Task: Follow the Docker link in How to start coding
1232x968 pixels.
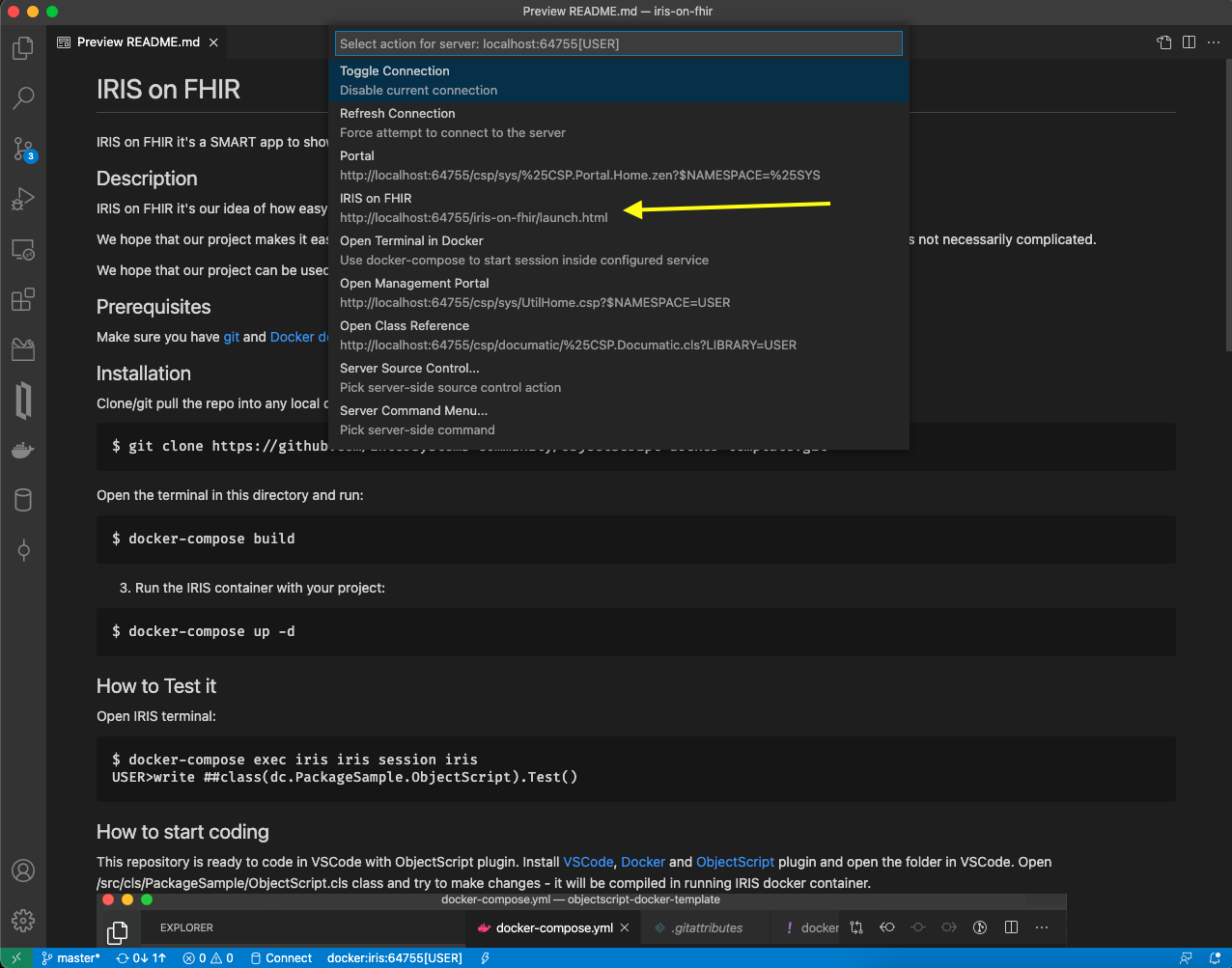Action: [643, 862]
